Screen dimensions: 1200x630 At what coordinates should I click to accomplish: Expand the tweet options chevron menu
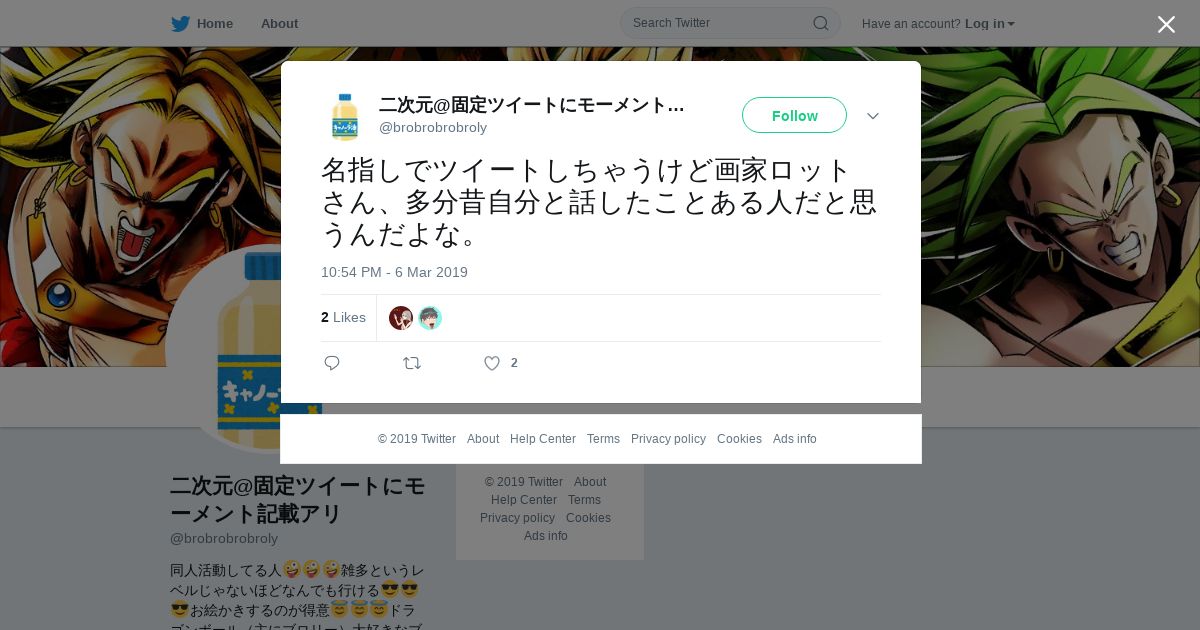tap(873, 116)
